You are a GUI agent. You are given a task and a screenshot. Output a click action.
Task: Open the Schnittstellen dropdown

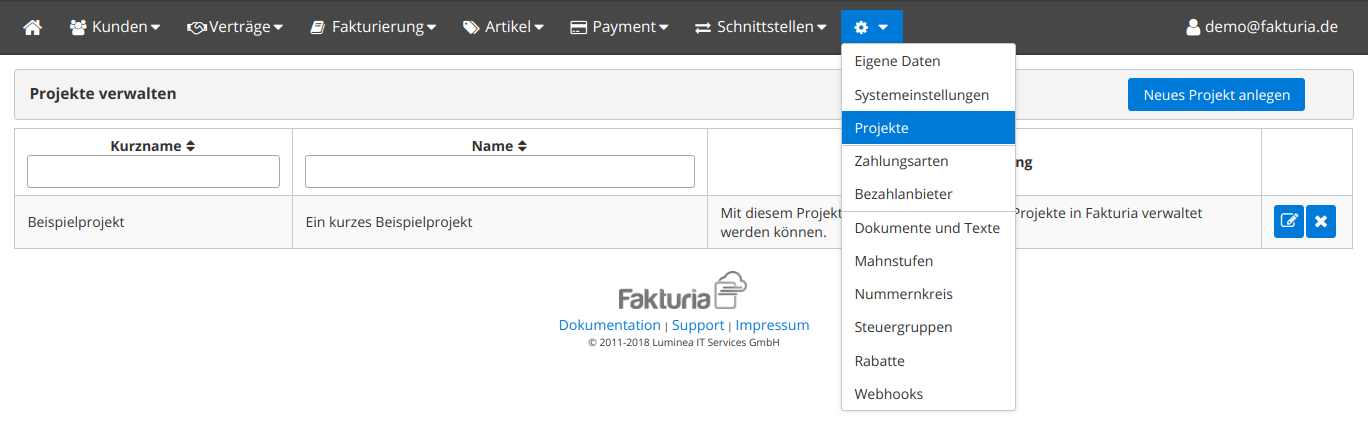click(x=761, y=27)
